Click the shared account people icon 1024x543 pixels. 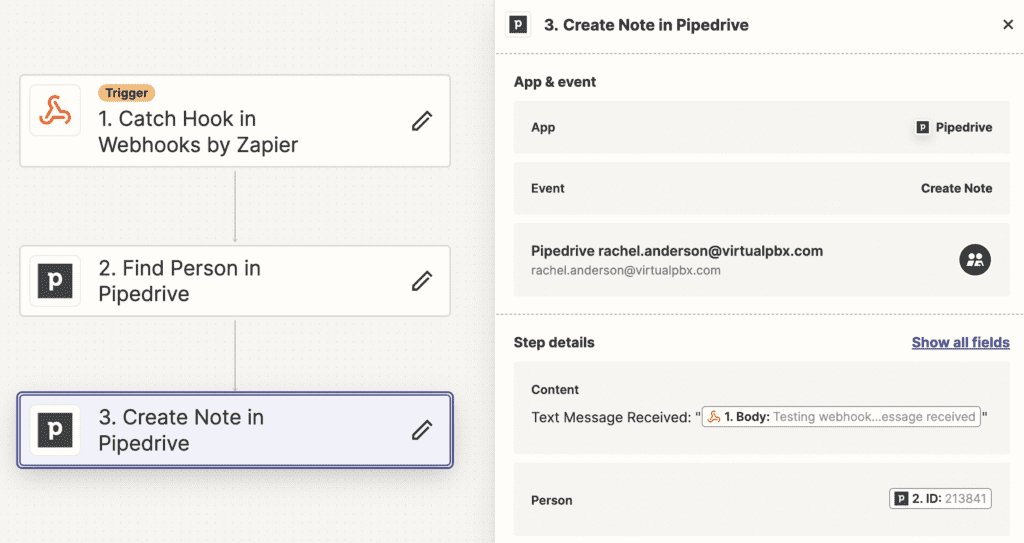pyautogui.click(x=974, y=259)
